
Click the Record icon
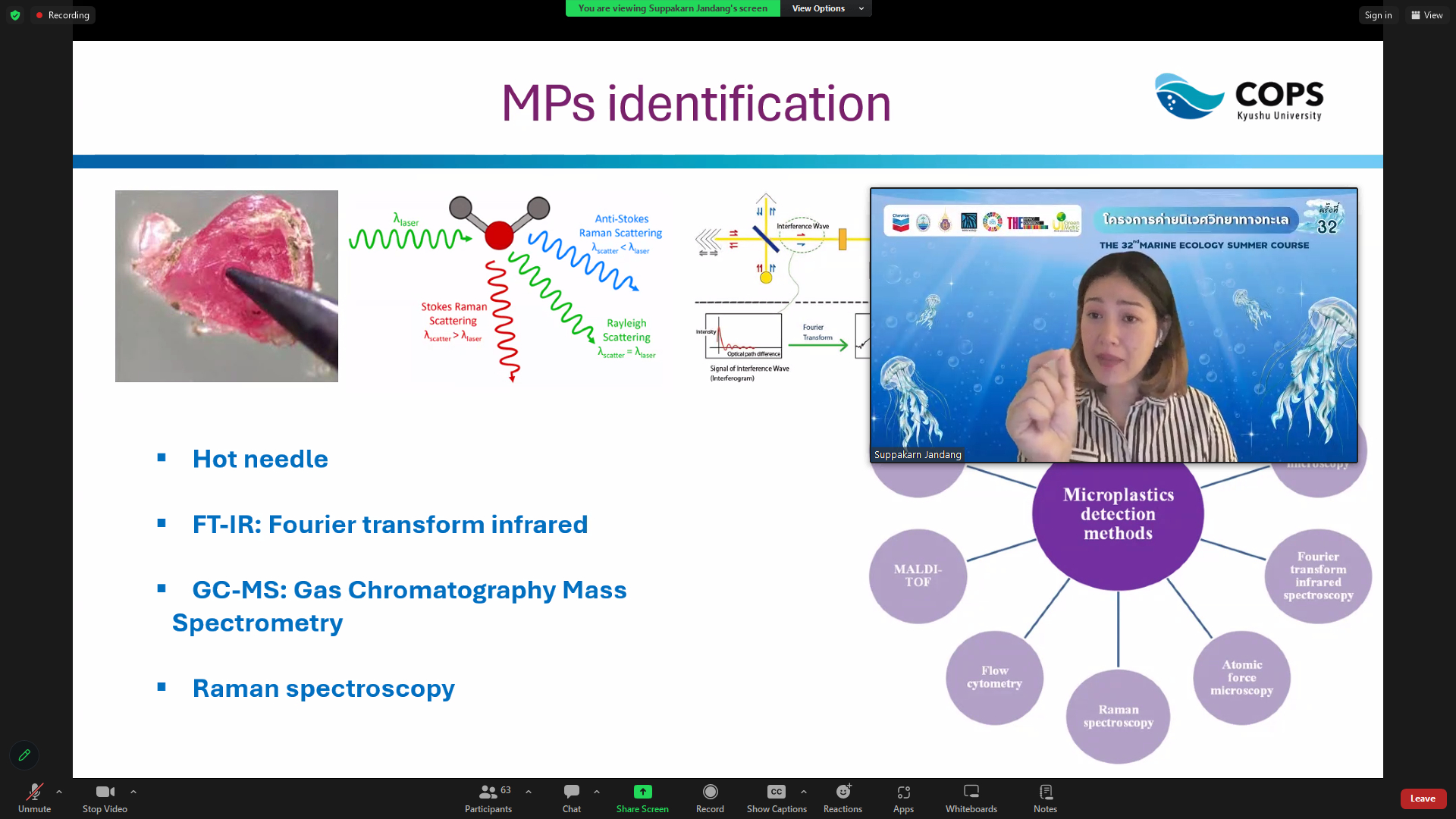(710, 792)
